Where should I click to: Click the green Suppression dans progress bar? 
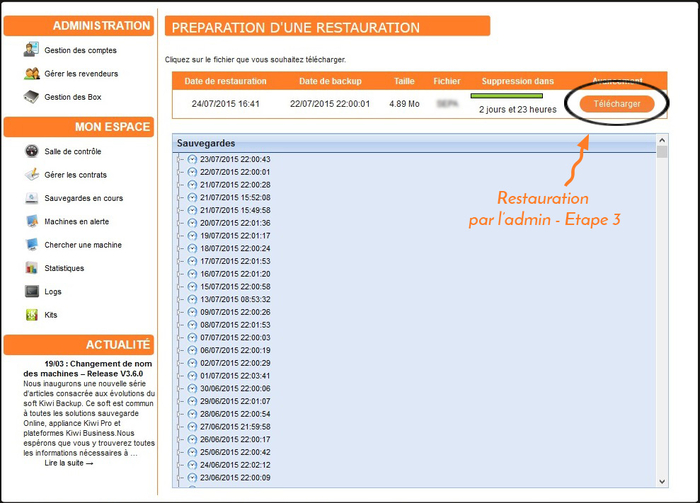tap(512, 96)
